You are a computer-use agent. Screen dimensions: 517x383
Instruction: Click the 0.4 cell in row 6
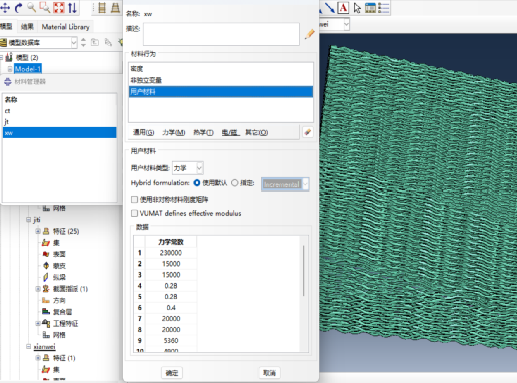(x=171, y=308)
